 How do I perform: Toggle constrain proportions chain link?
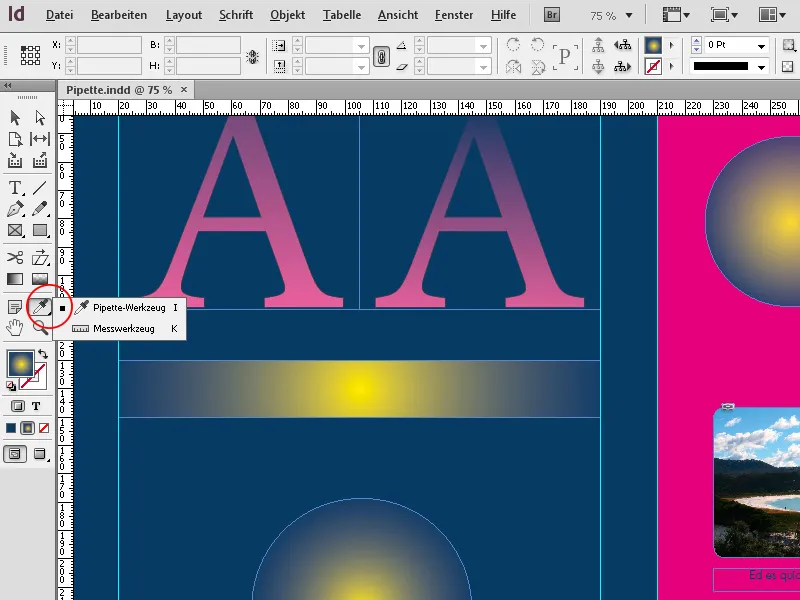[381, 56]
